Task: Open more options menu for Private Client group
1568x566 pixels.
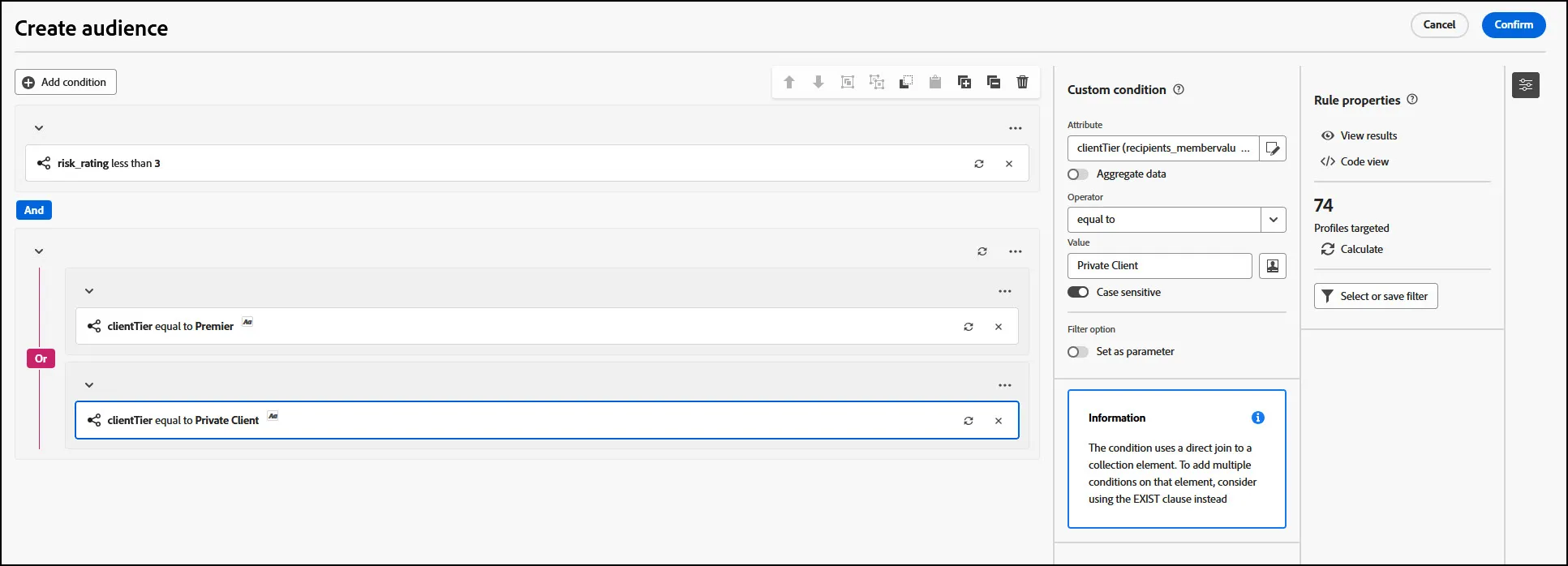Action: coord(1005,385)
